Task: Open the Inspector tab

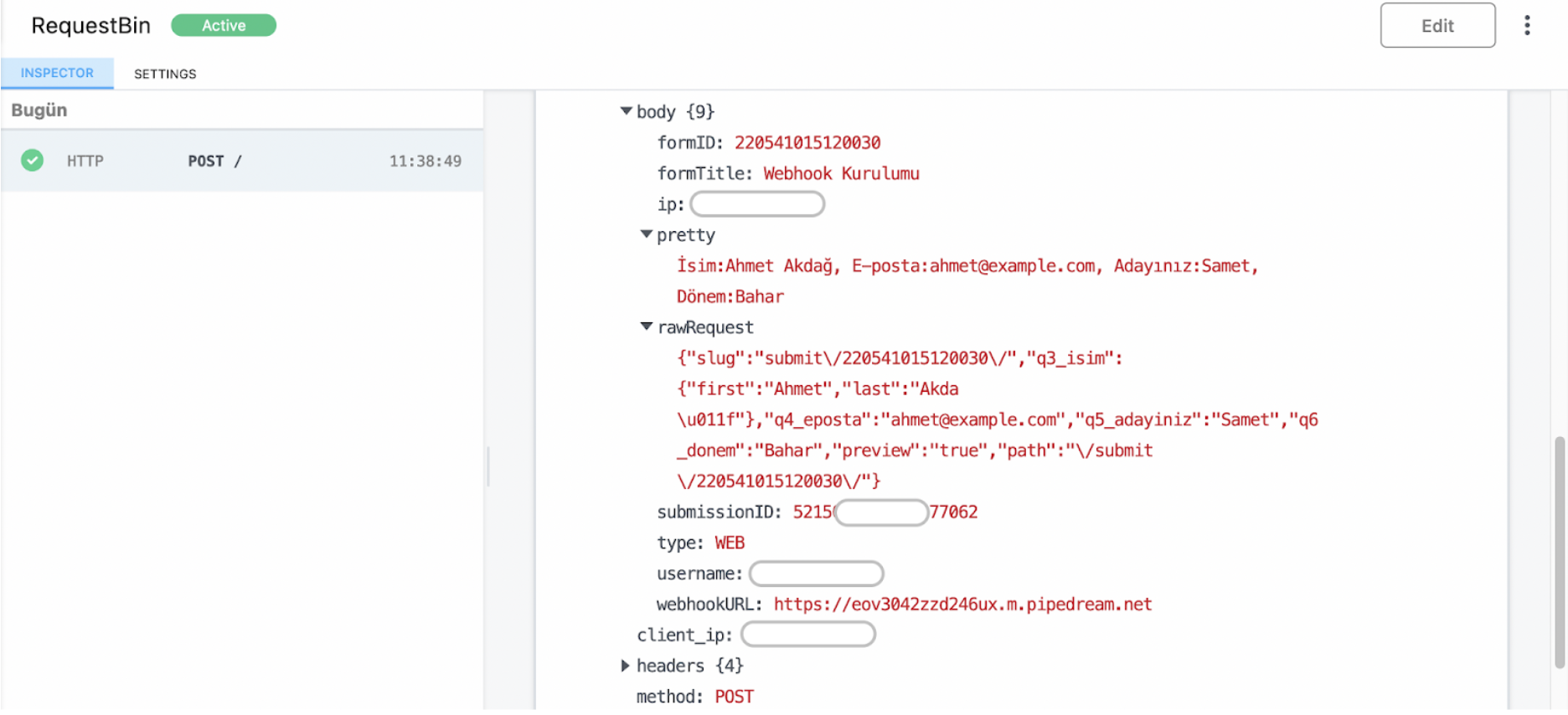Action: pos(57,73)
